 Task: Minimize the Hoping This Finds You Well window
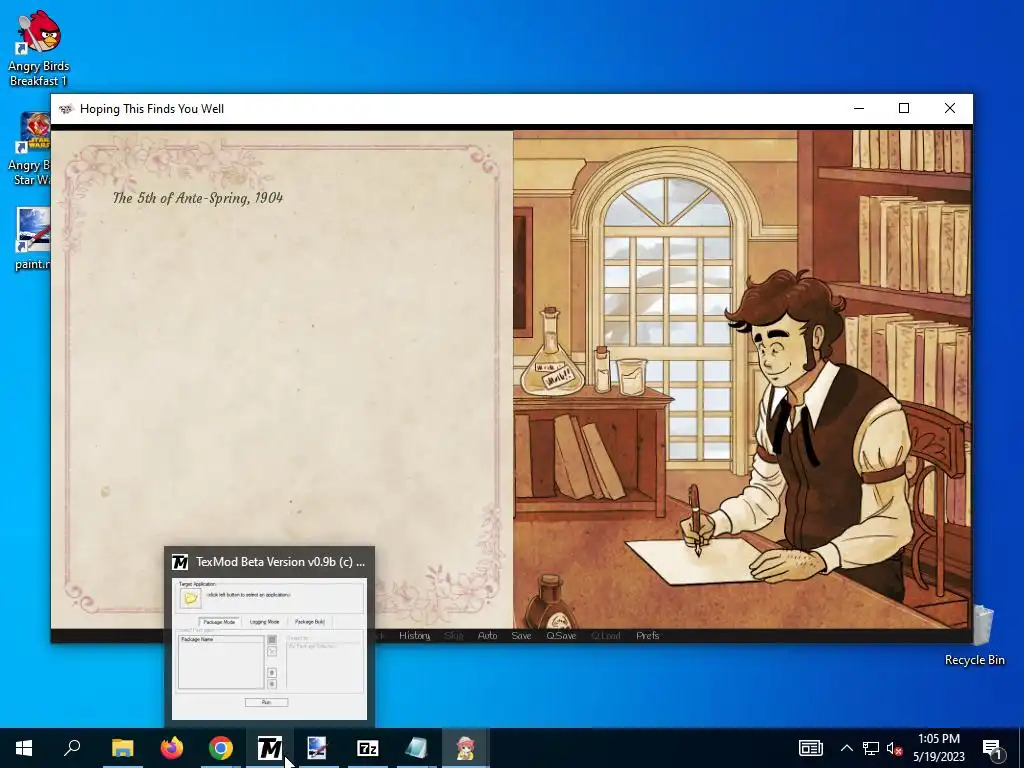(x=859, y=108)
